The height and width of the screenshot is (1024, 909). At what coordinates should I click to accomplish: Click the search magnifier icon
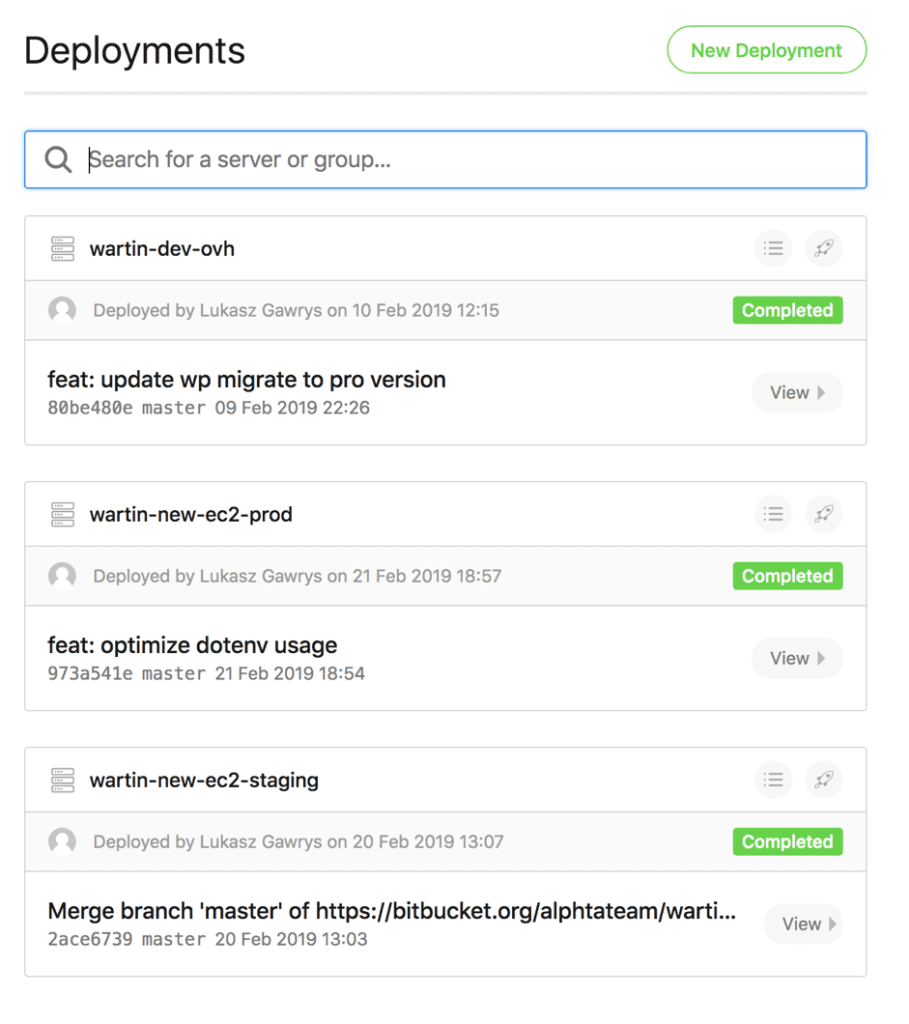coord(58,159)
